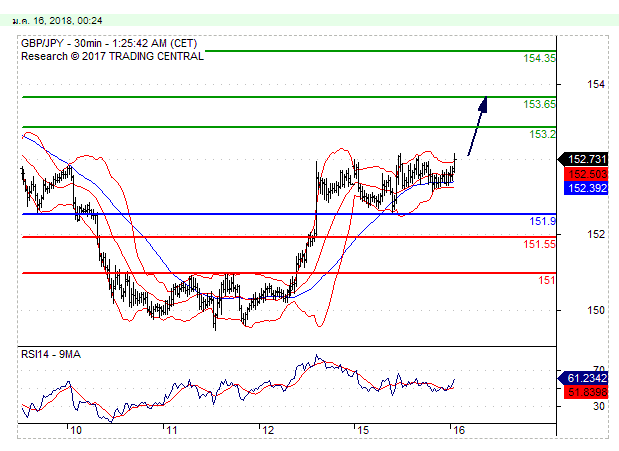Click the date header 16, 2018, 00:24
619x451 pixels.
click(x=58, y=21)
